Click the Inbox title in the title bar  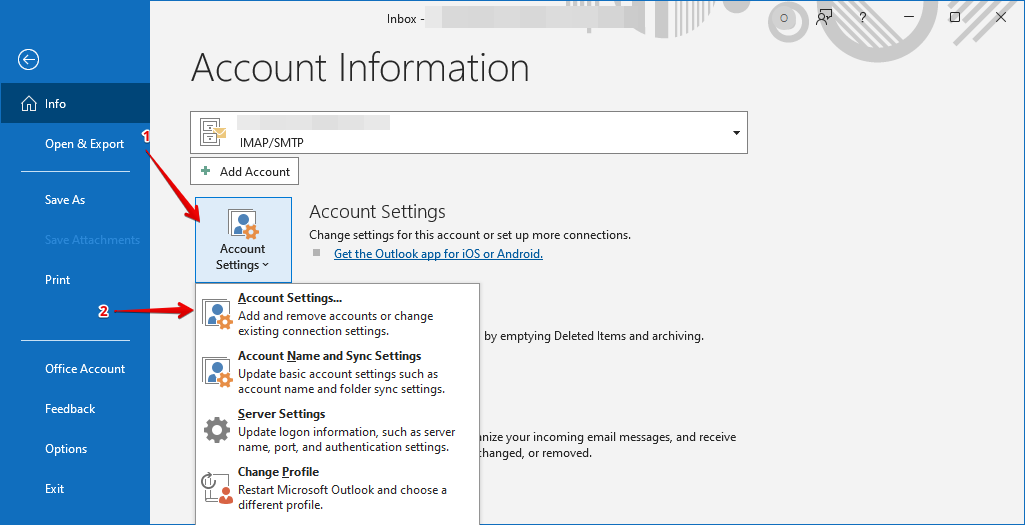(x=401, y=19)
